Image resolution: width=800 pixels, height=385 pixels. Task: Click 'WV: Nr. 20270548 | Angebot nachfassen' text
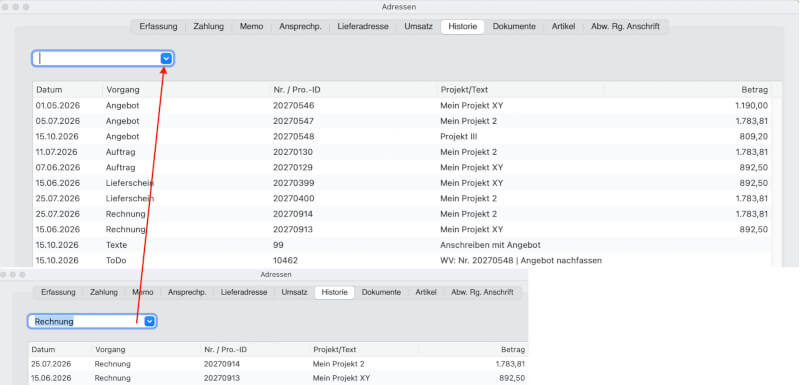pyautogui.click(x=521, y=260)
